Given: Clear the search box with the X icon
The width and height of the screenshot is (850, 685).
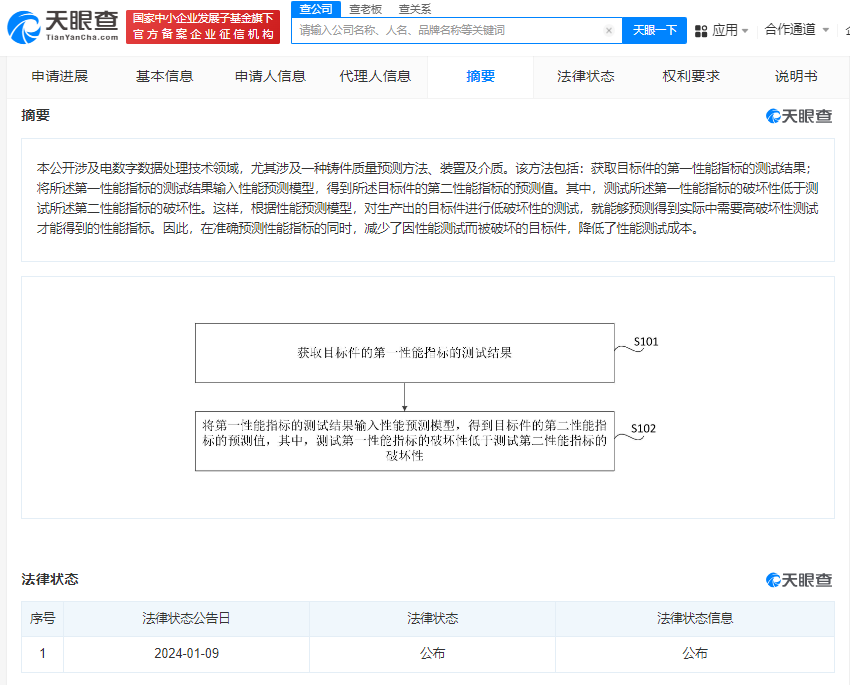Looking at the screenshot, I should coord(609,31).
